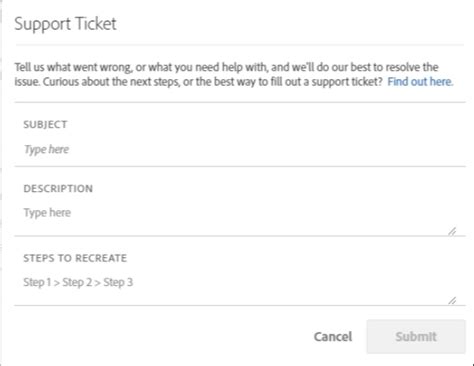Cancel the support ticket
The image size is (474, 366).
click(x=333, y=337)
